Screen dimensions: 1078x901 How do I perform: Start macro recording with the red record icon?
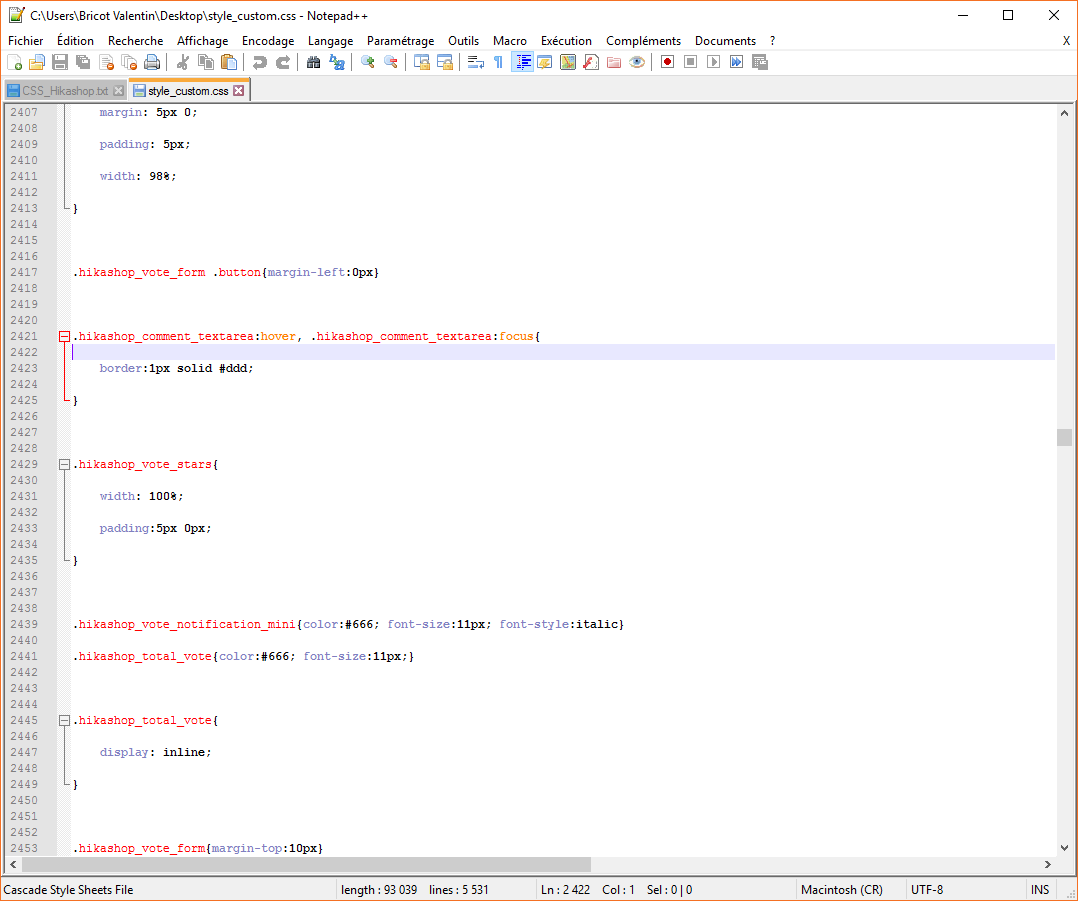coord(667,62)
